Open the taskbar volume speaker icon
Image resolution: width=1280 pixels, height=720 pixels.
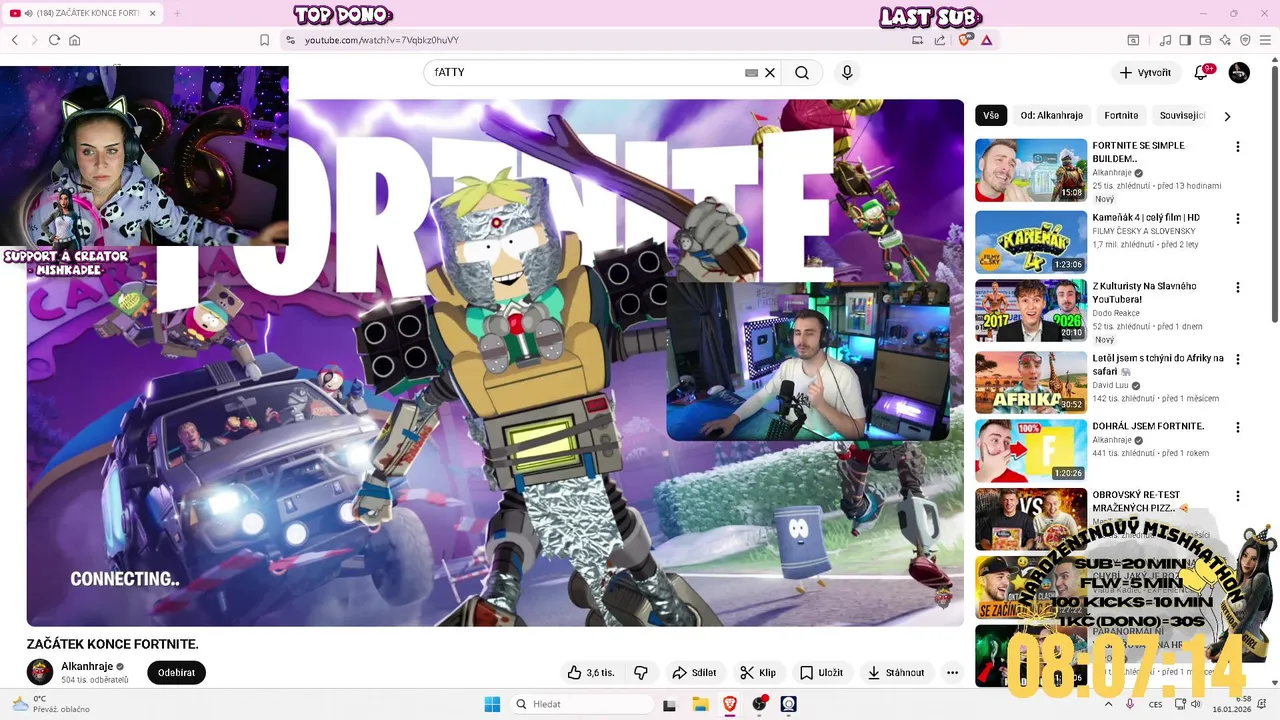coord(1195,704)
